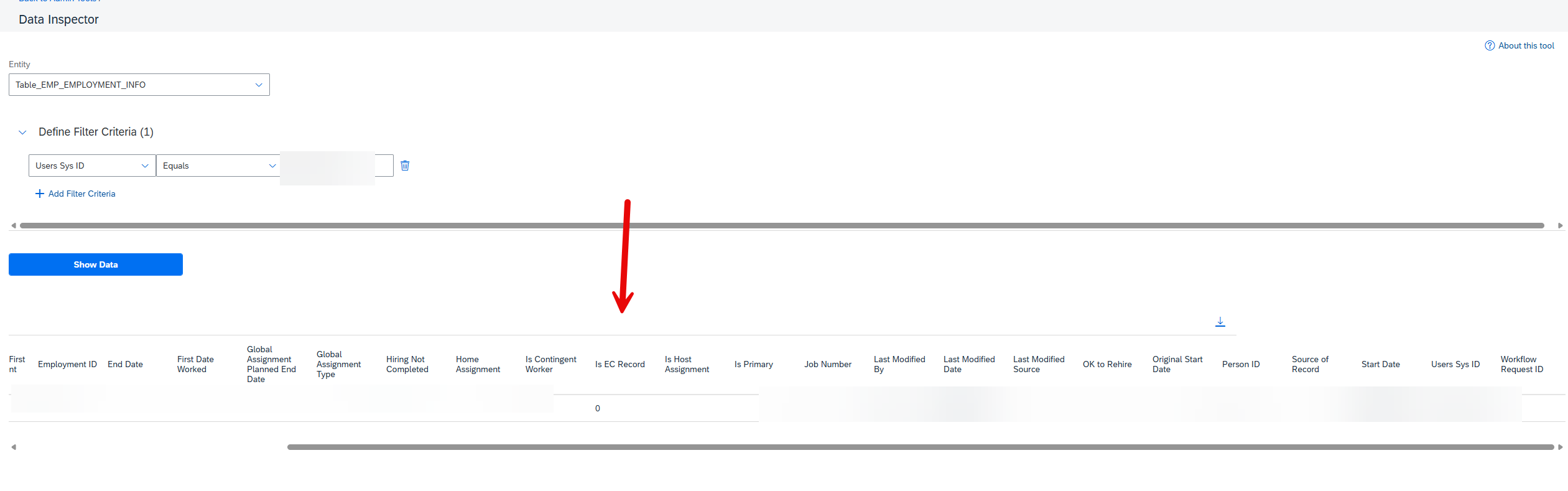
Task: Open the Entity dropdown Table_EMP_EMPLOYMENT_INFO
Action: click(139, 85)
